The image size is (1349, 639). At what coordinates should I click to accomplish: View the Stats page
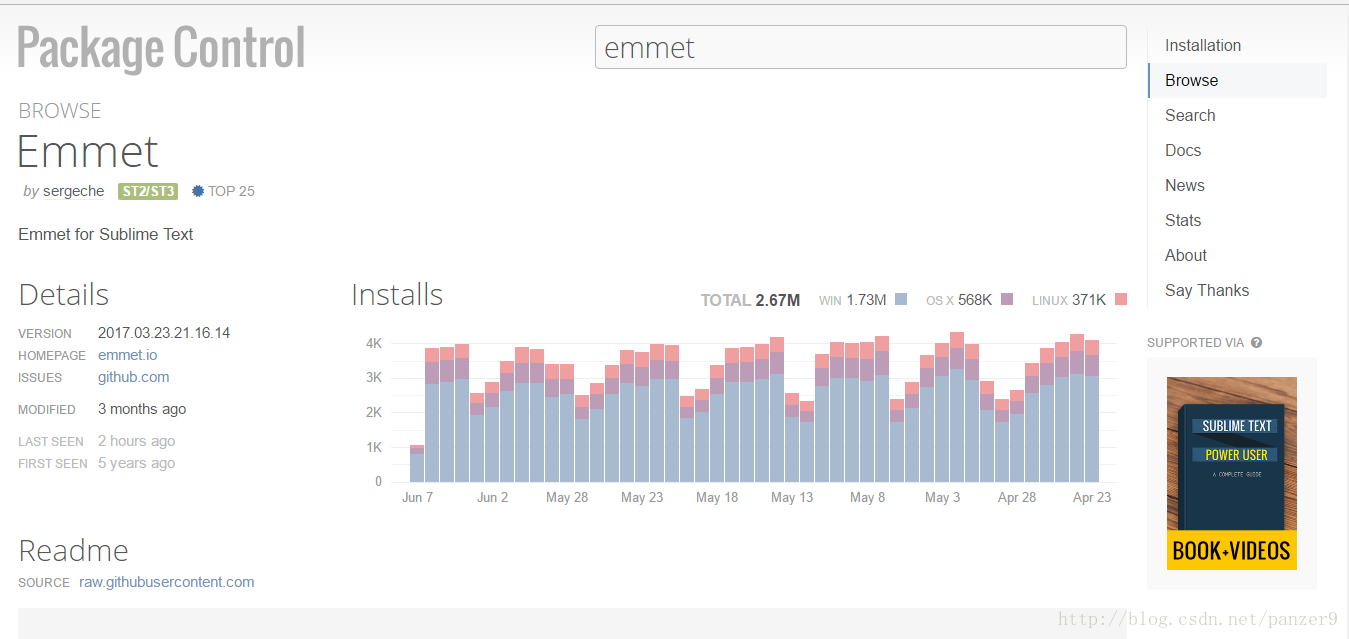(x=1183, y=220)
